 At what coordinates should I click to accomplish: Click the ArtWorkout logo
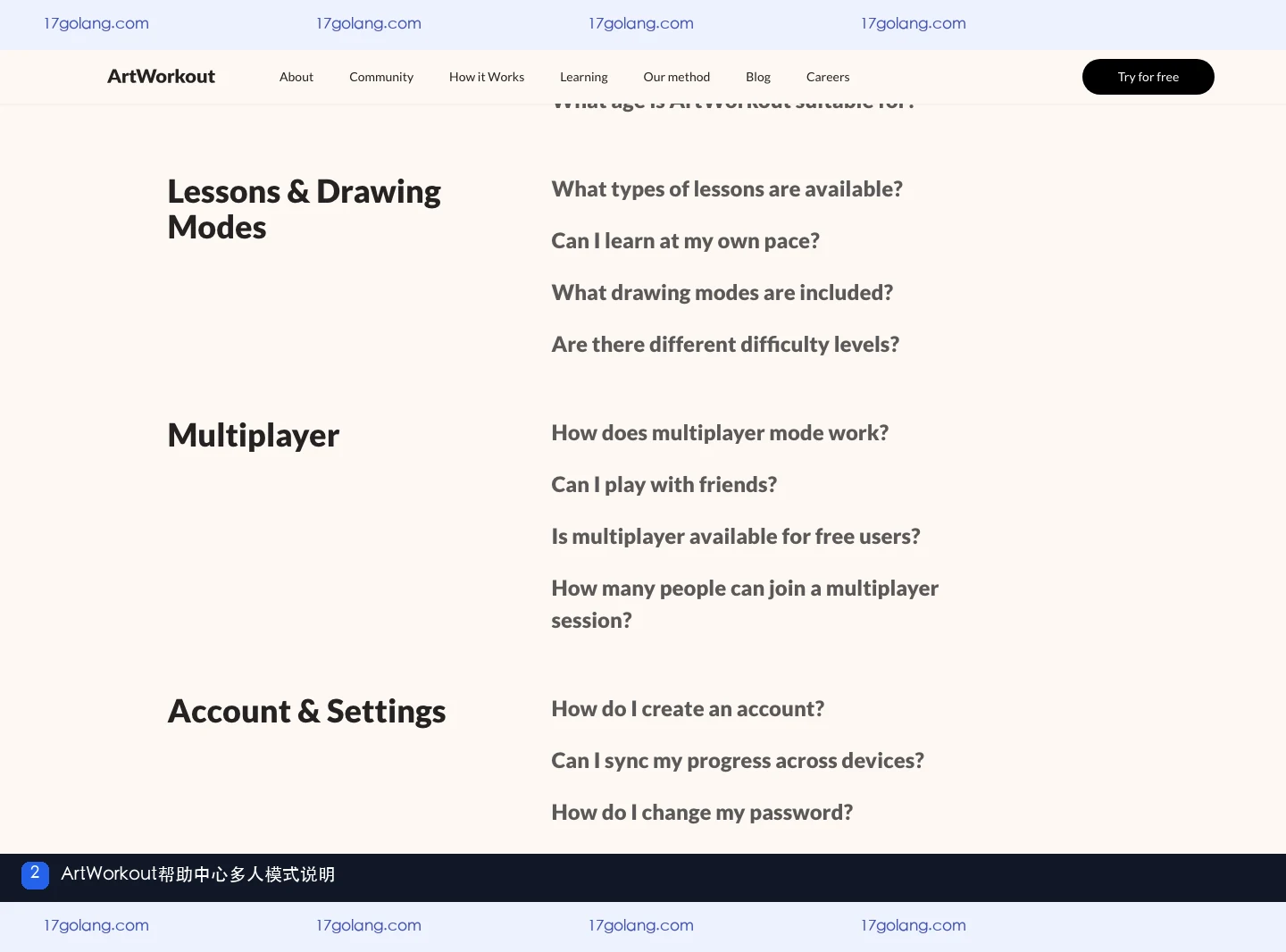[x=161, y=77]
